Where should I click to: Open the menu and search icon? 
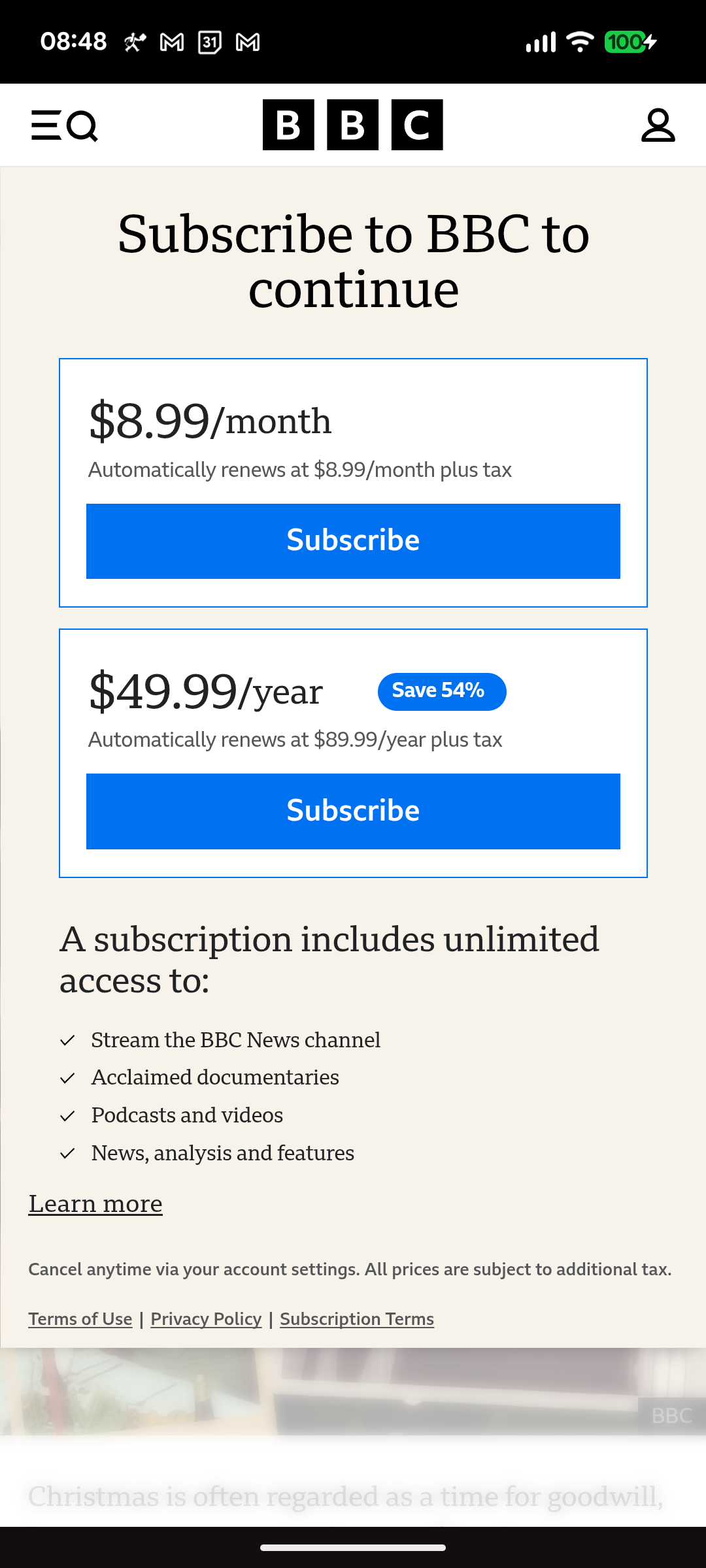click(x=64, y=125)
